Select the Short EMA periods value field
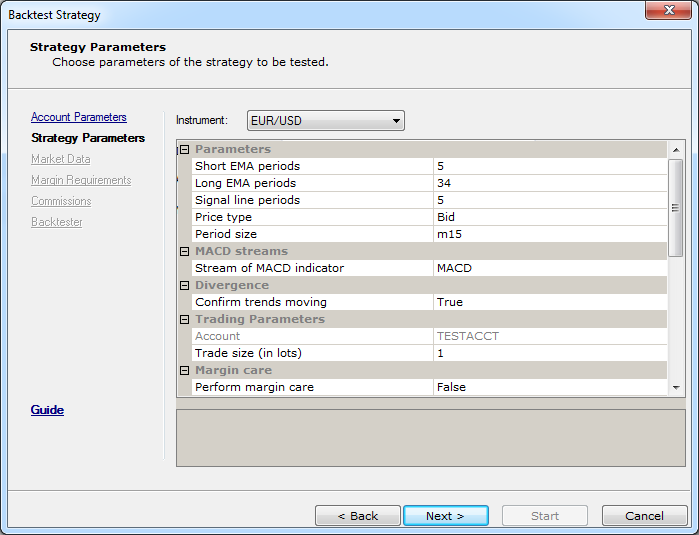 click(x=550, y=166)
